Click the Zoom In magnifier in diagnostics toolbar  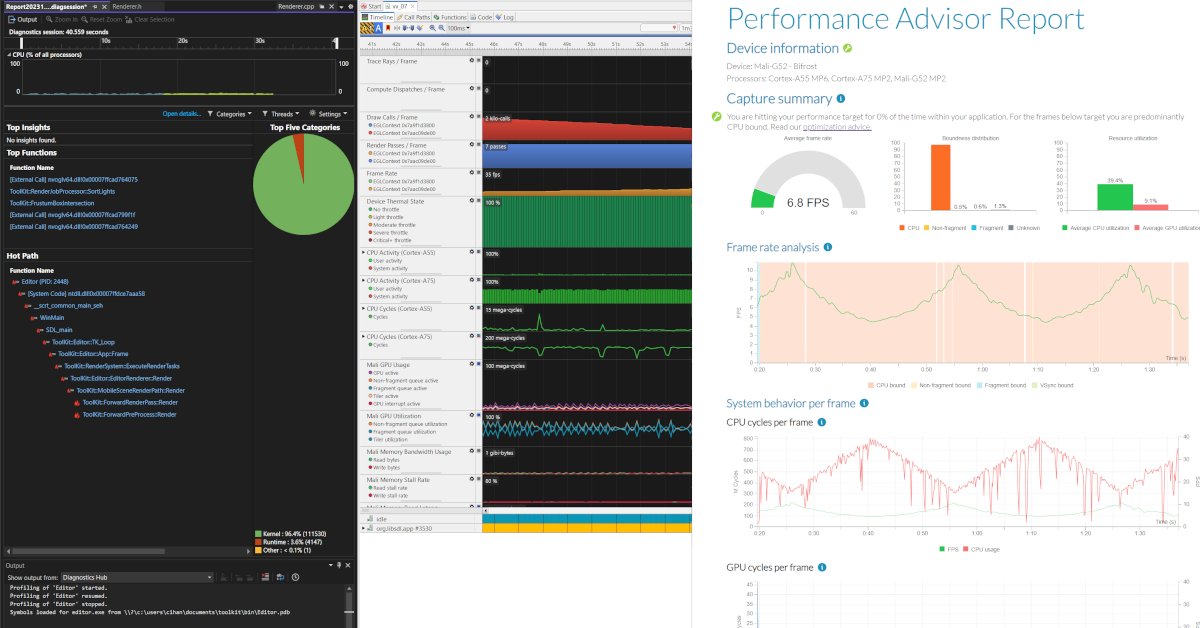click(49, 19)
